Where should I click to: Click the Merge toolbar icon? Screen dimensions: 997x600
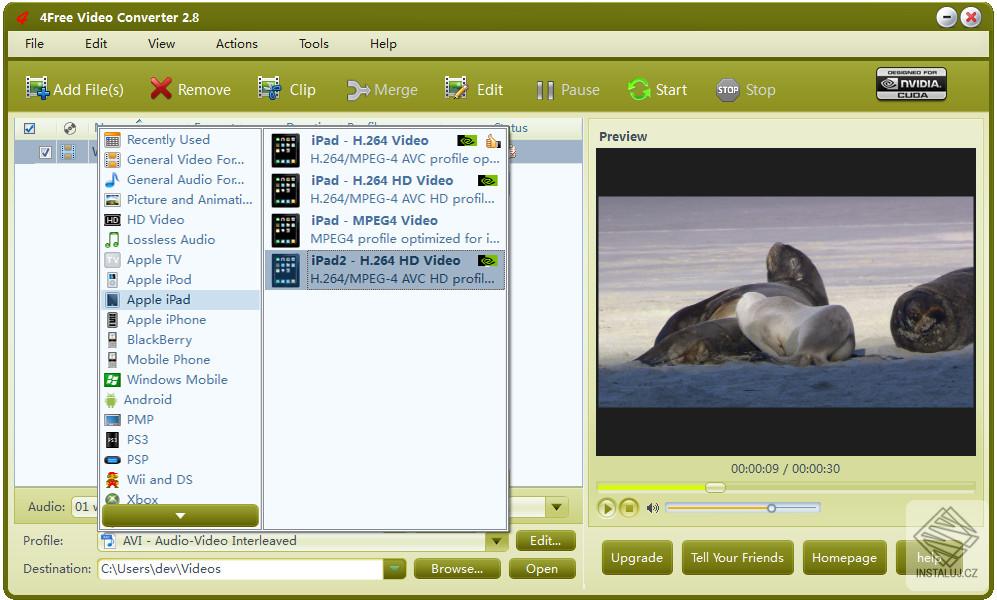click(356, 89)
